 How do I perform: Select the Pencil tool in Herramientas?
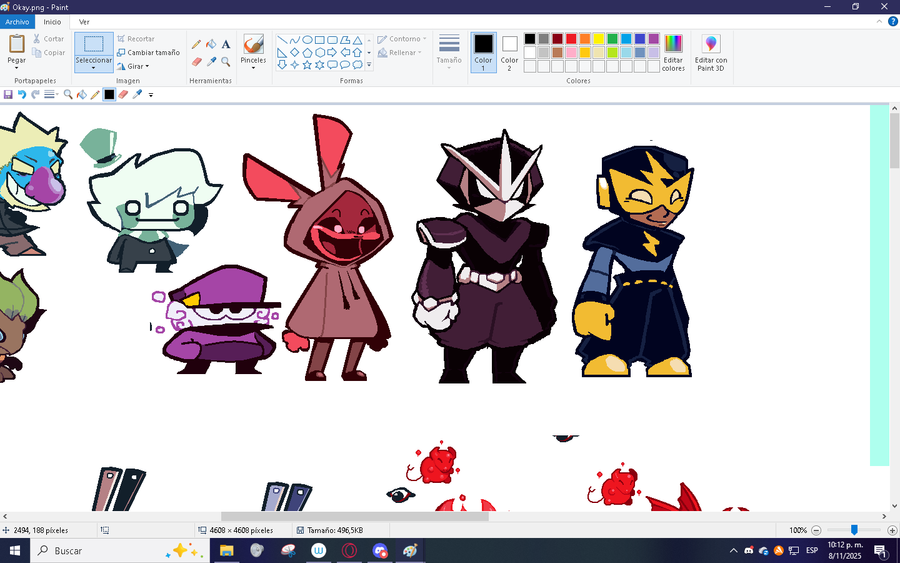pos(196,44)
